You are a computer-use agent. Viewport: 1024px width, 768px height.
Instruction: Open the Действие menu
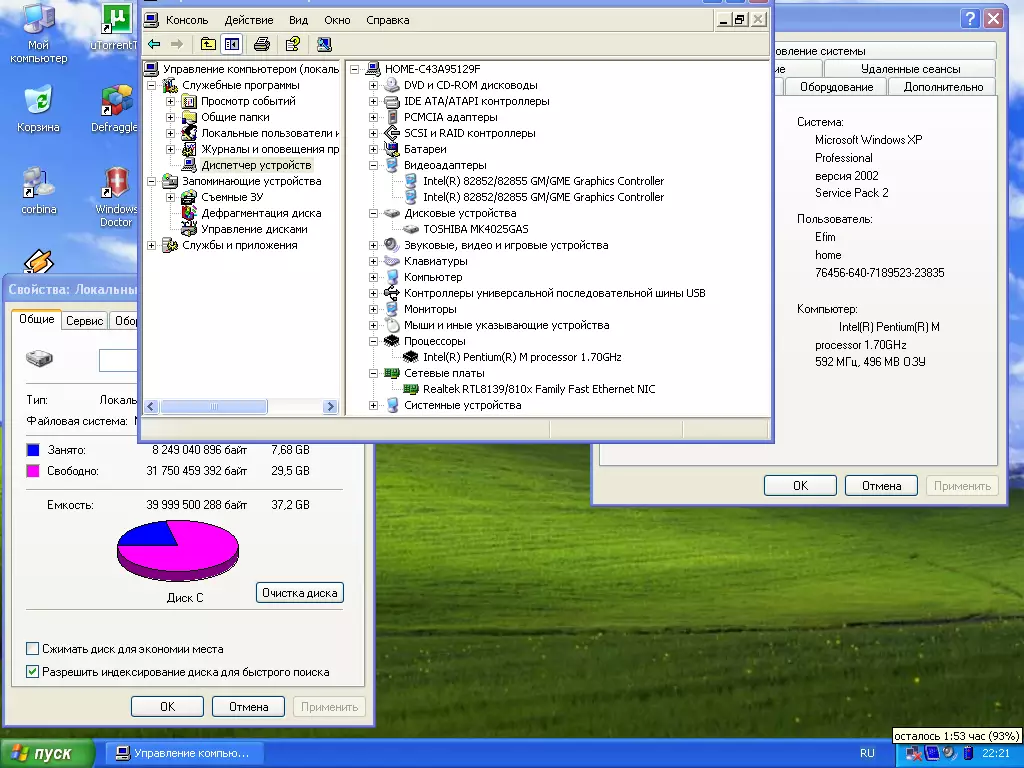(249, 19)
